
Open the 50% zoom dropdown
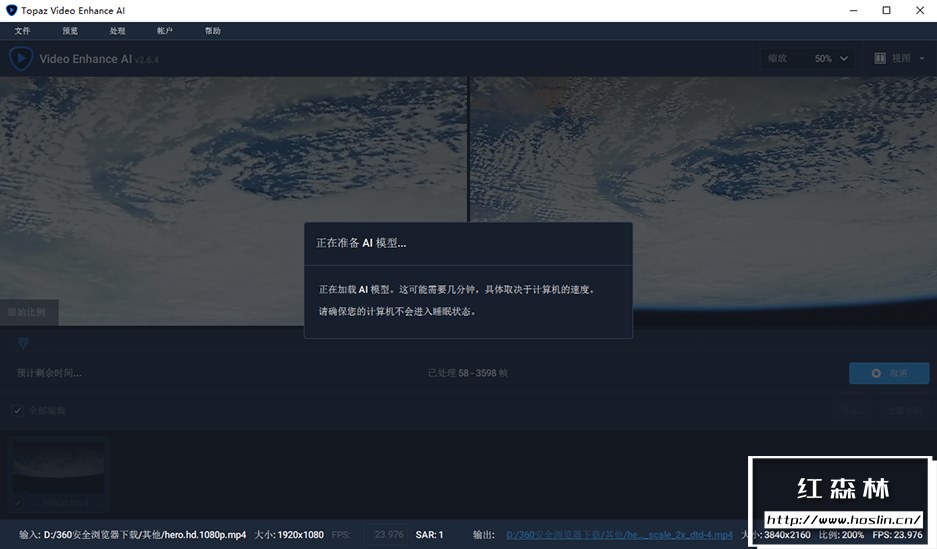[x=831, y=59]
